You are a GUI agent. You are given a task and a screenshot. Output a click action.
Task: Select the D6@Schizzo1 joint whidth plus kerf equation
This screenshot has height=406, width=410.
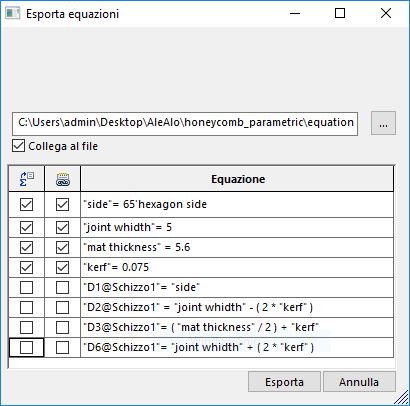(199, 348)
